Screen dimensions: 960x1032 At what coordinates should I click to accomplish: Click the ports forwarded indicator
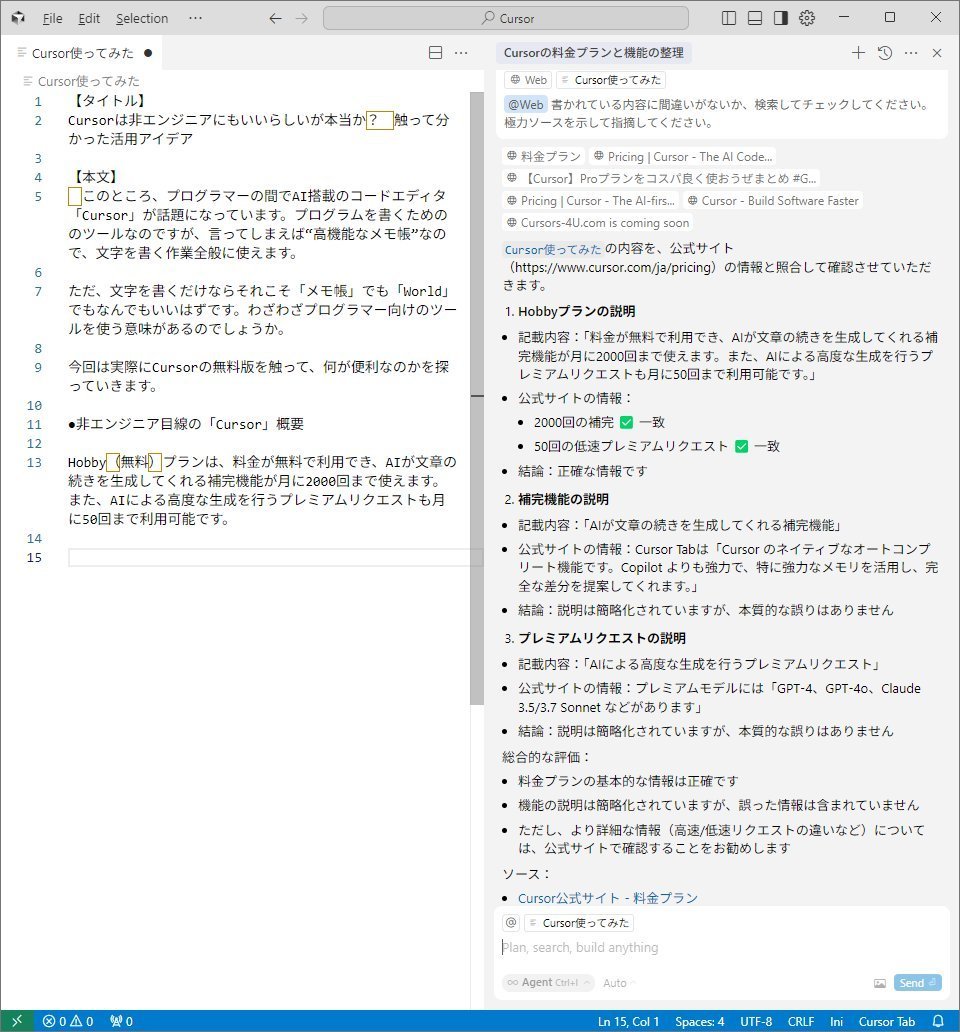click(121, 1021)
